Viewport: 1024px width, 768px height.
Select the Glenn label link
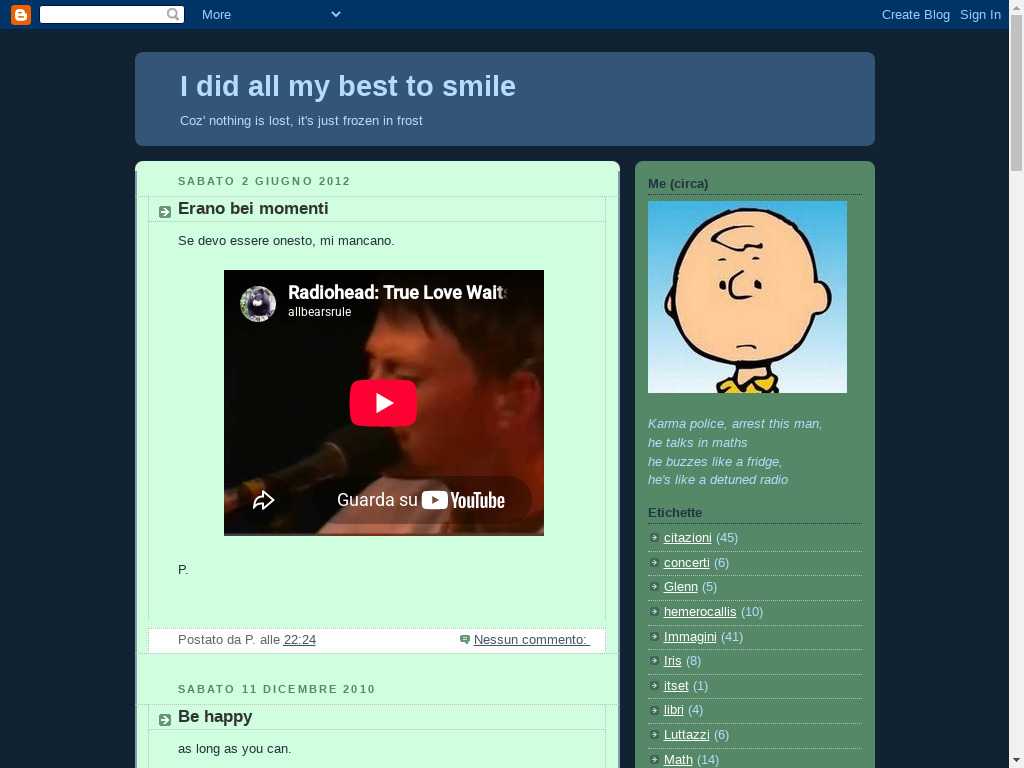coord(680,587)
